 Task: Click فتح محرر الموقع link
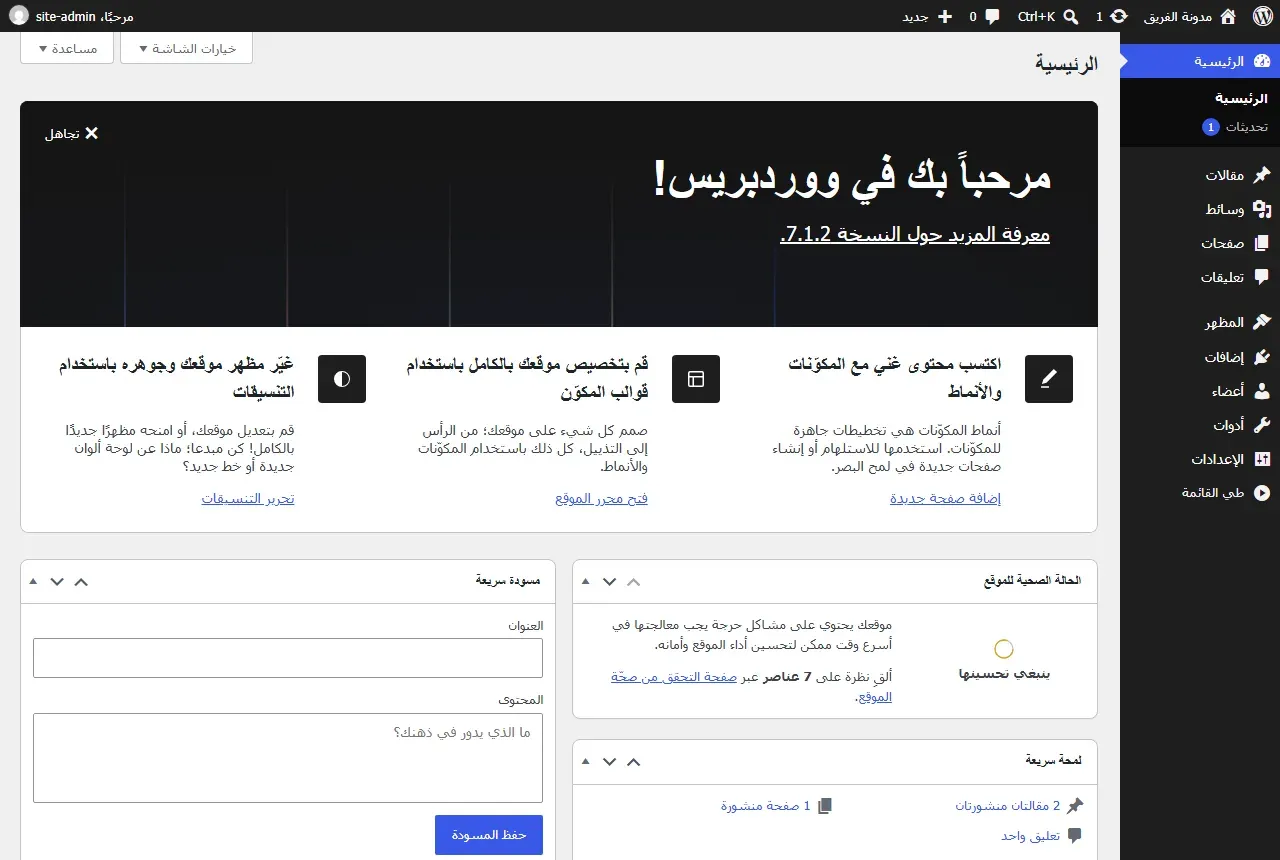[x=602, y=498]
